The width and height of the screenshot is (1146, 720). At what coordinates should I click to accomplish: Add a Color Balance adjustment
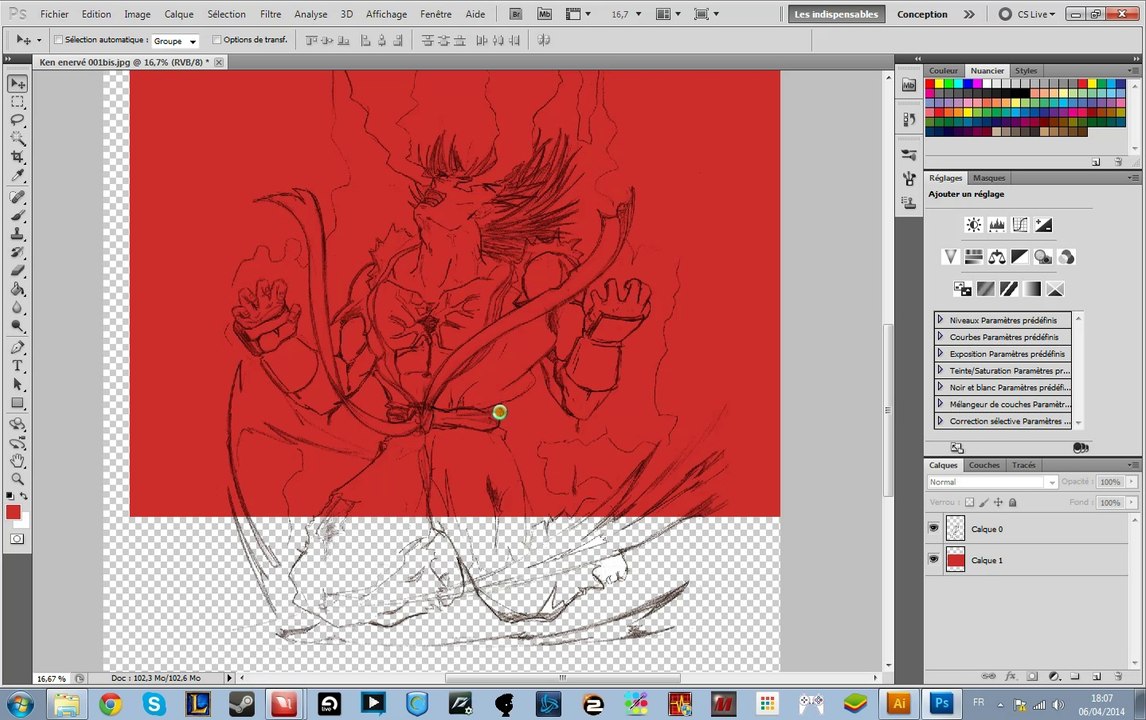[x=997, y=257]
